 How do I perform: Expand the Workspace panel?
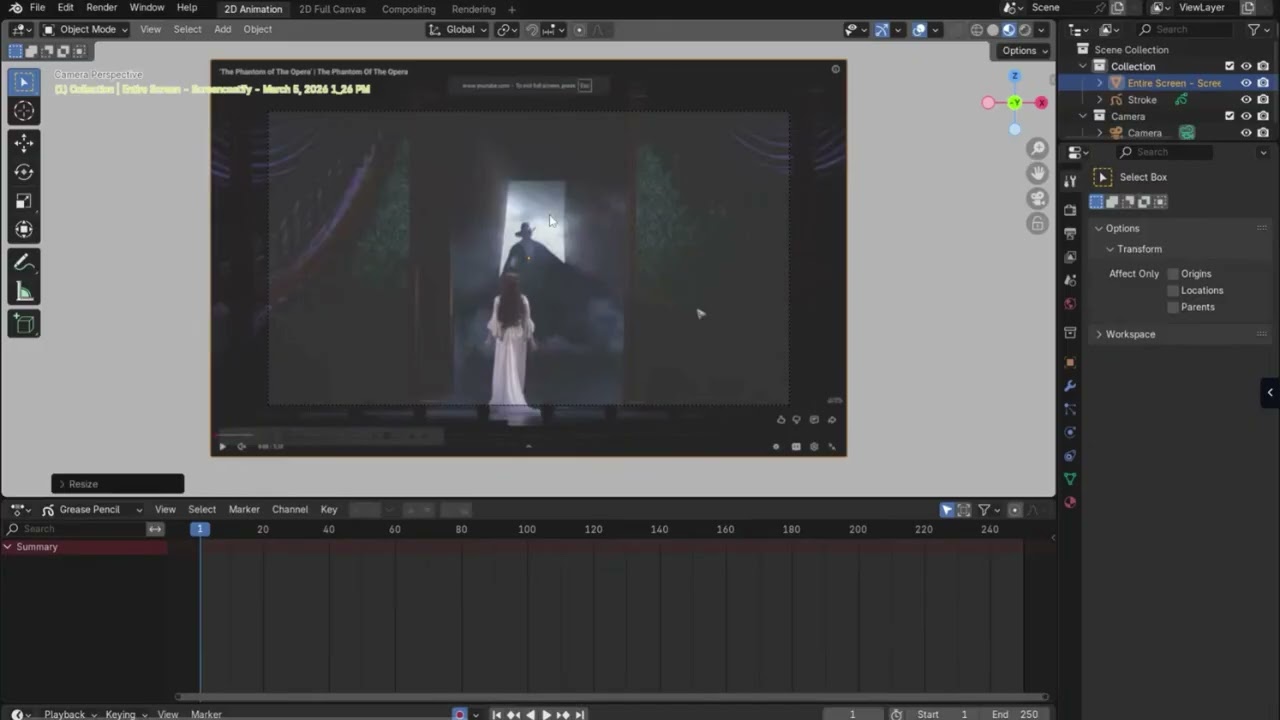coord(1099,334)
